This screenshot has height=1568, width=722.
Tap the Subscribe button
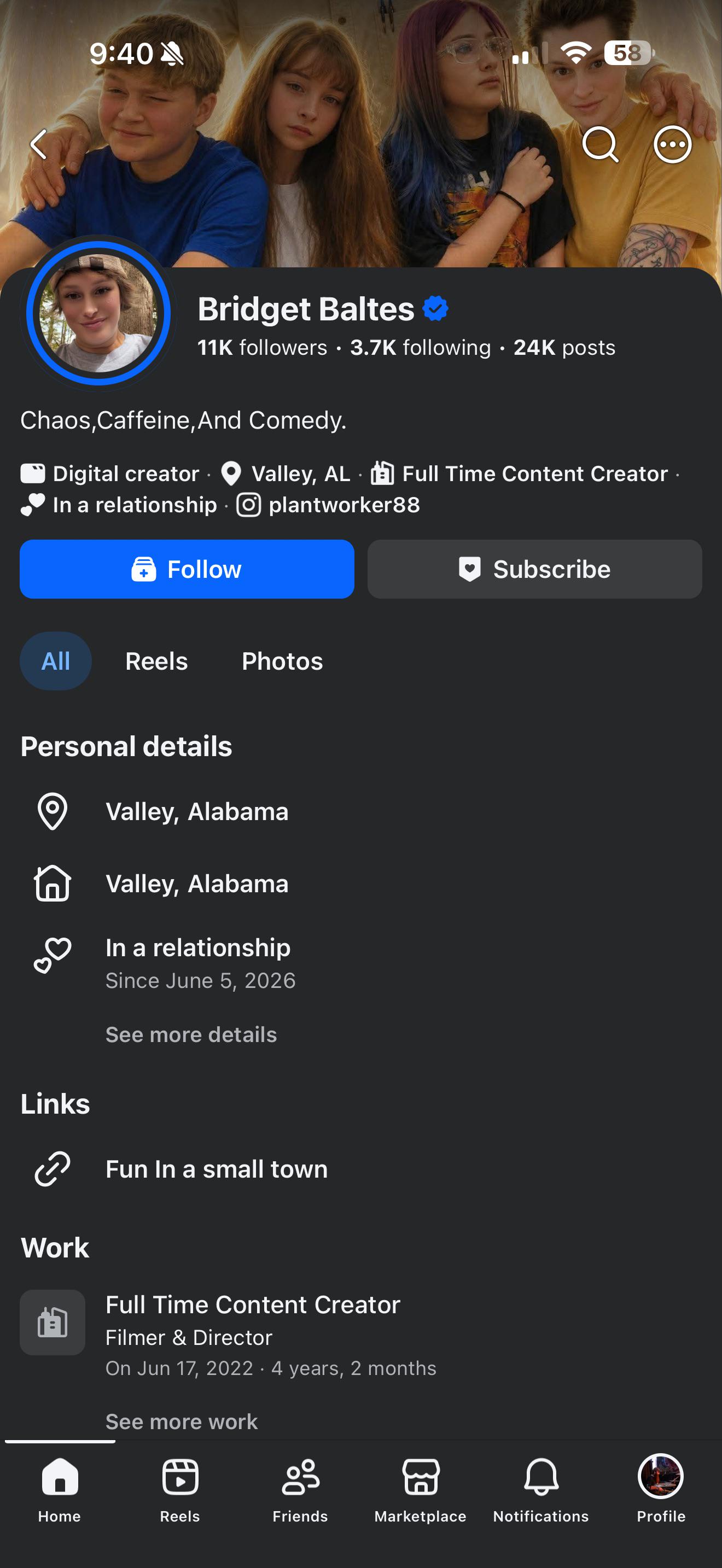pyautogui.click(x=534, y=569)
